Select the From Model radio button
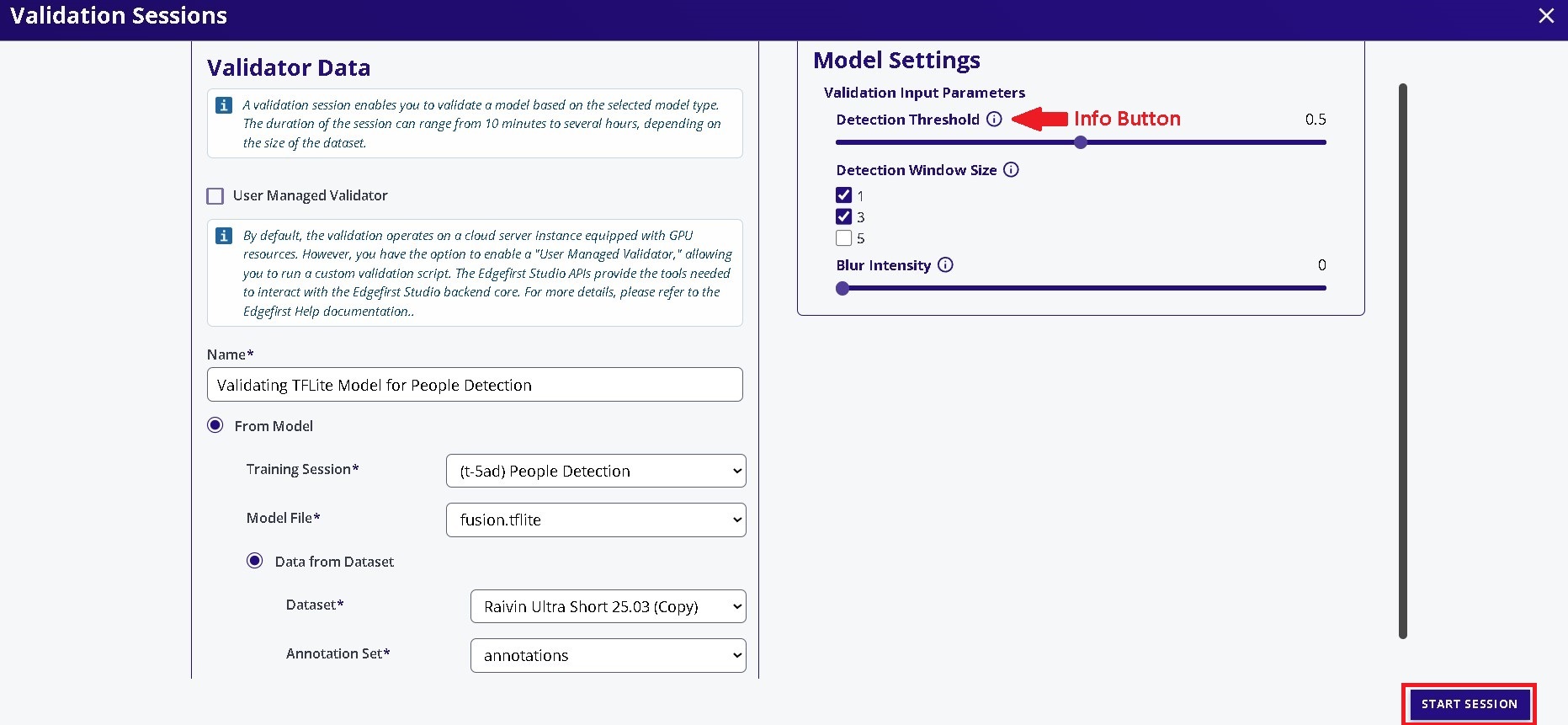Viewport: 1568px width, 725px height. [215, 426]
